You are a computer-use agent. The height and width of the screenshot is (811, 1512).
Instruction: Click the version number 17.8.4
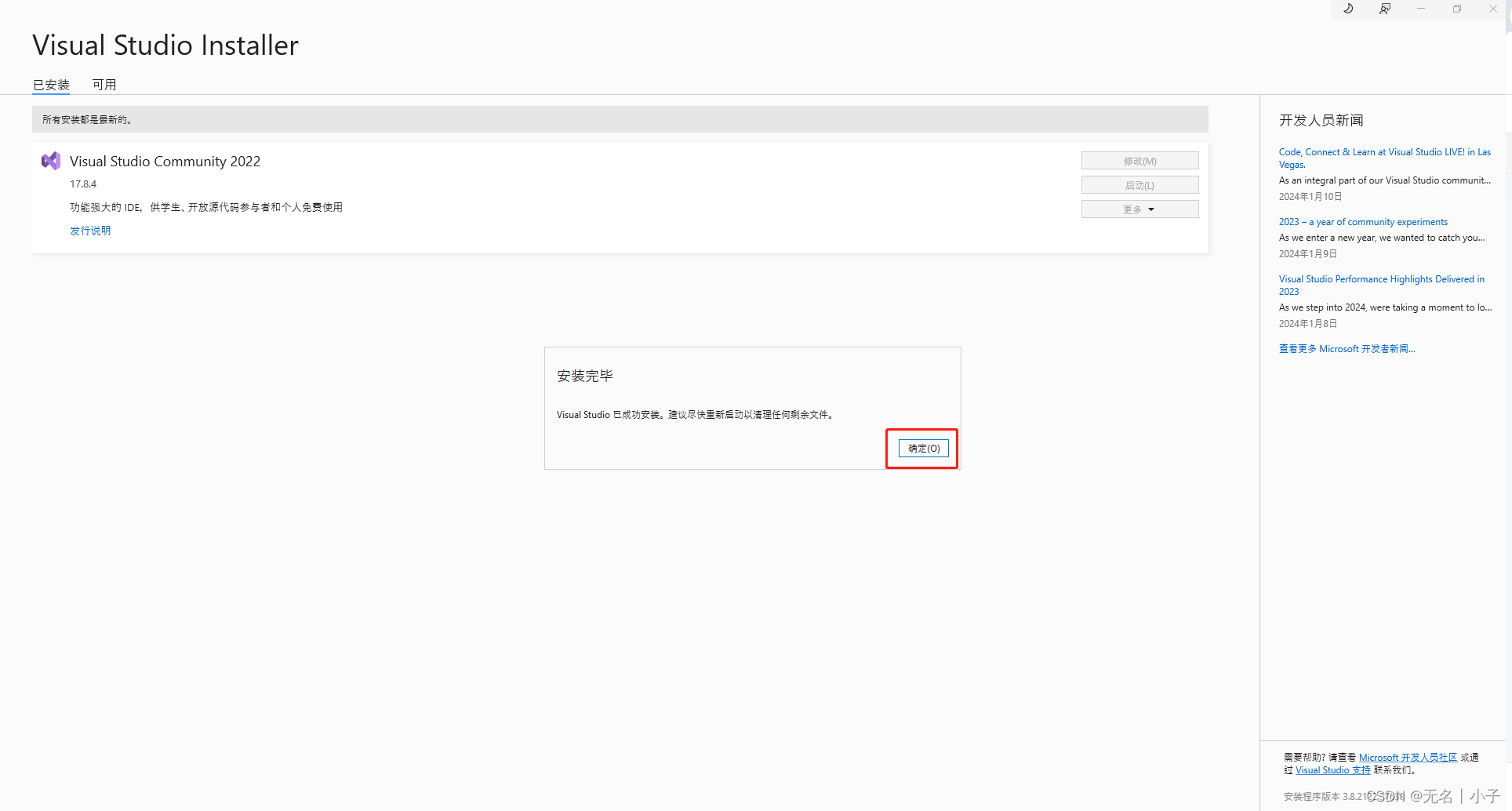coord(83,184)
